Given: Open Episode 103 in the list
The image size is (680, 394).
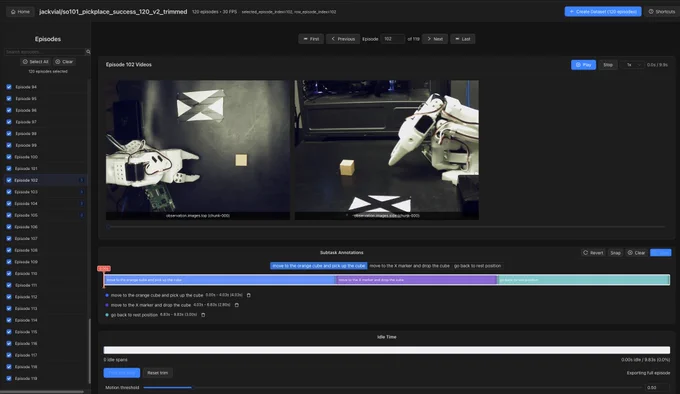Looking at the screenshot, I should point(45,192).
